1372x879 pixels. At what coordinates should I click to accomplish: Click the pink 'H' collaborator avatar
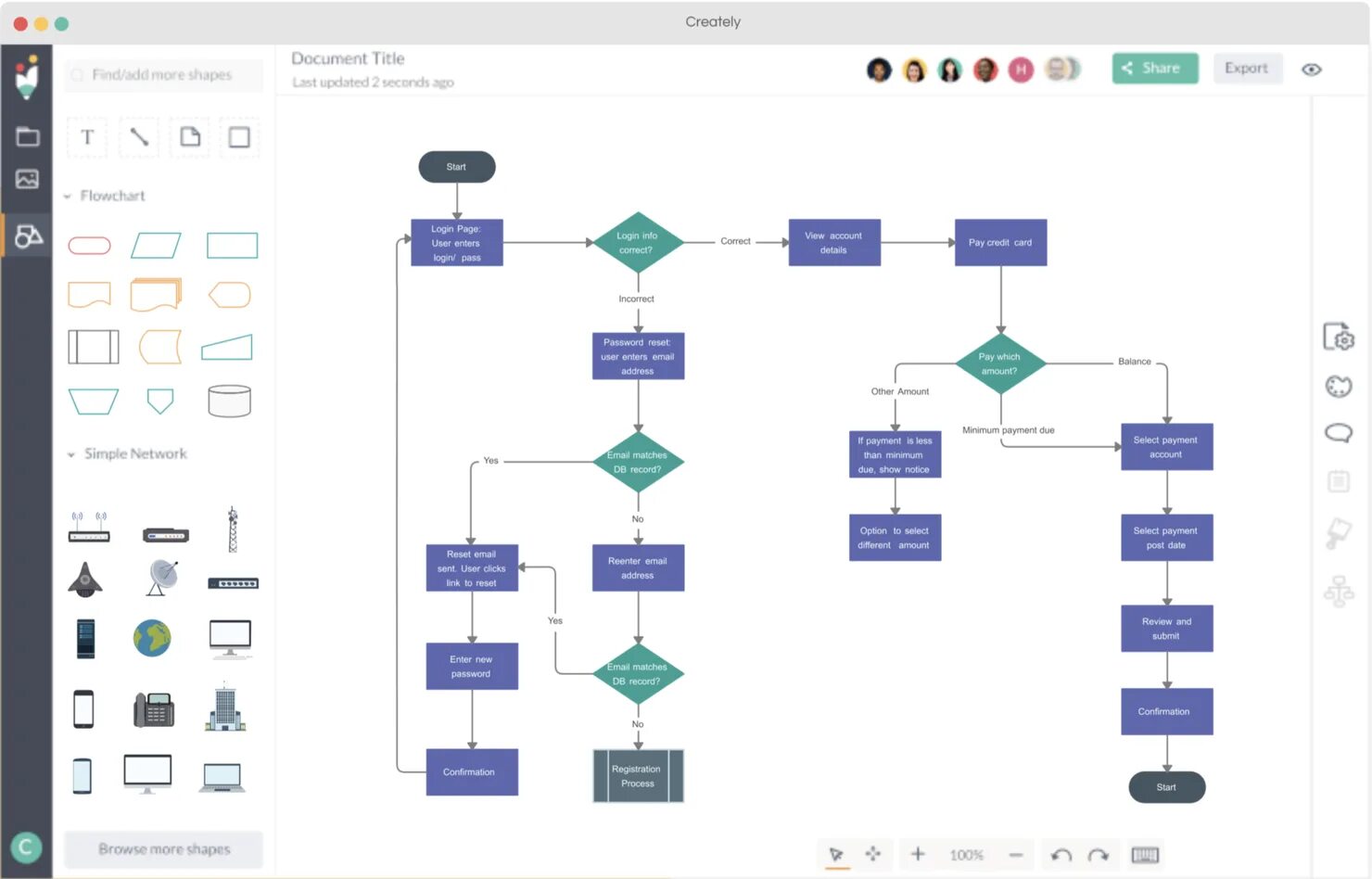coord(1021,70)
